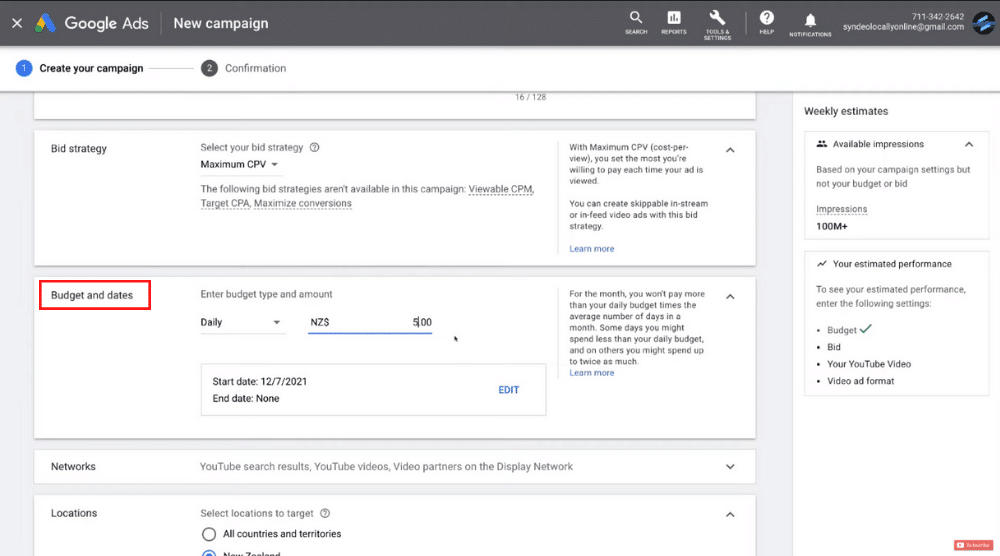Screen dimensions: 1000x556
Task: Click the account email address
Action: click(903, 27)
